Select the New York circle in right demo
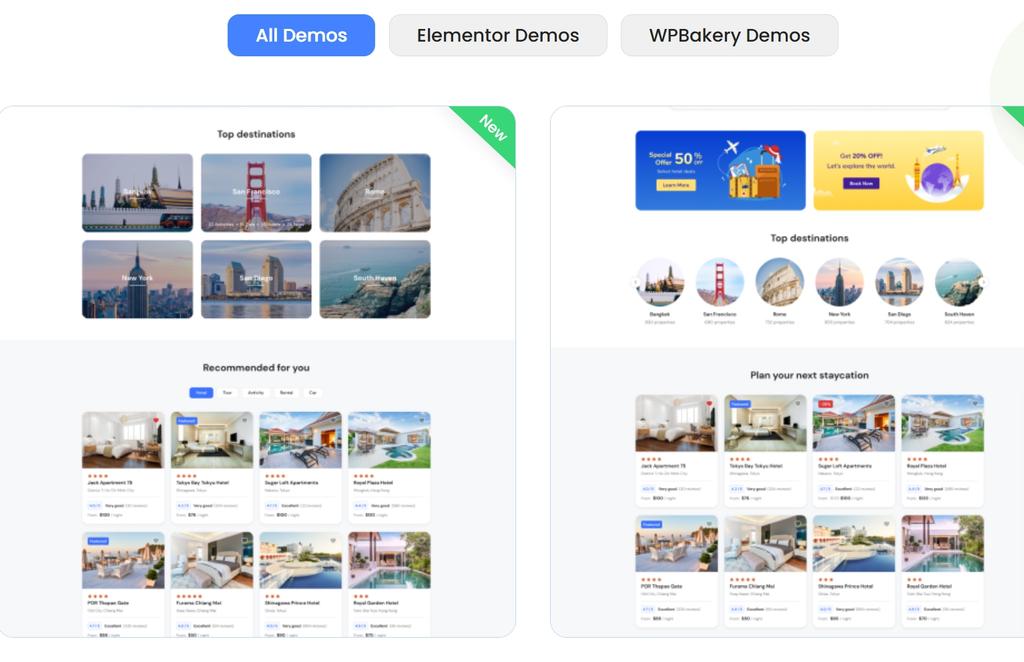This screenshot has height=662, width=1024. pyautogui.click(x=840, y=282)
